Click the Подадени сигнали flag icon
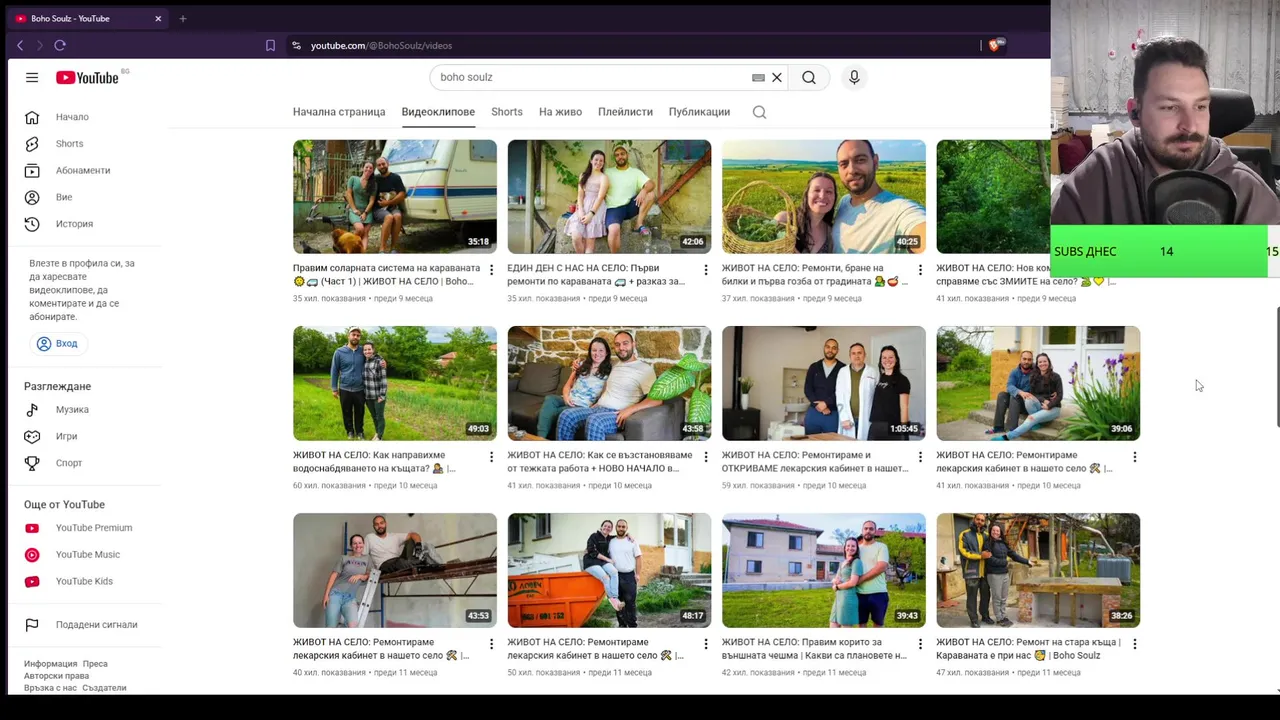 [x=32, y=625]
